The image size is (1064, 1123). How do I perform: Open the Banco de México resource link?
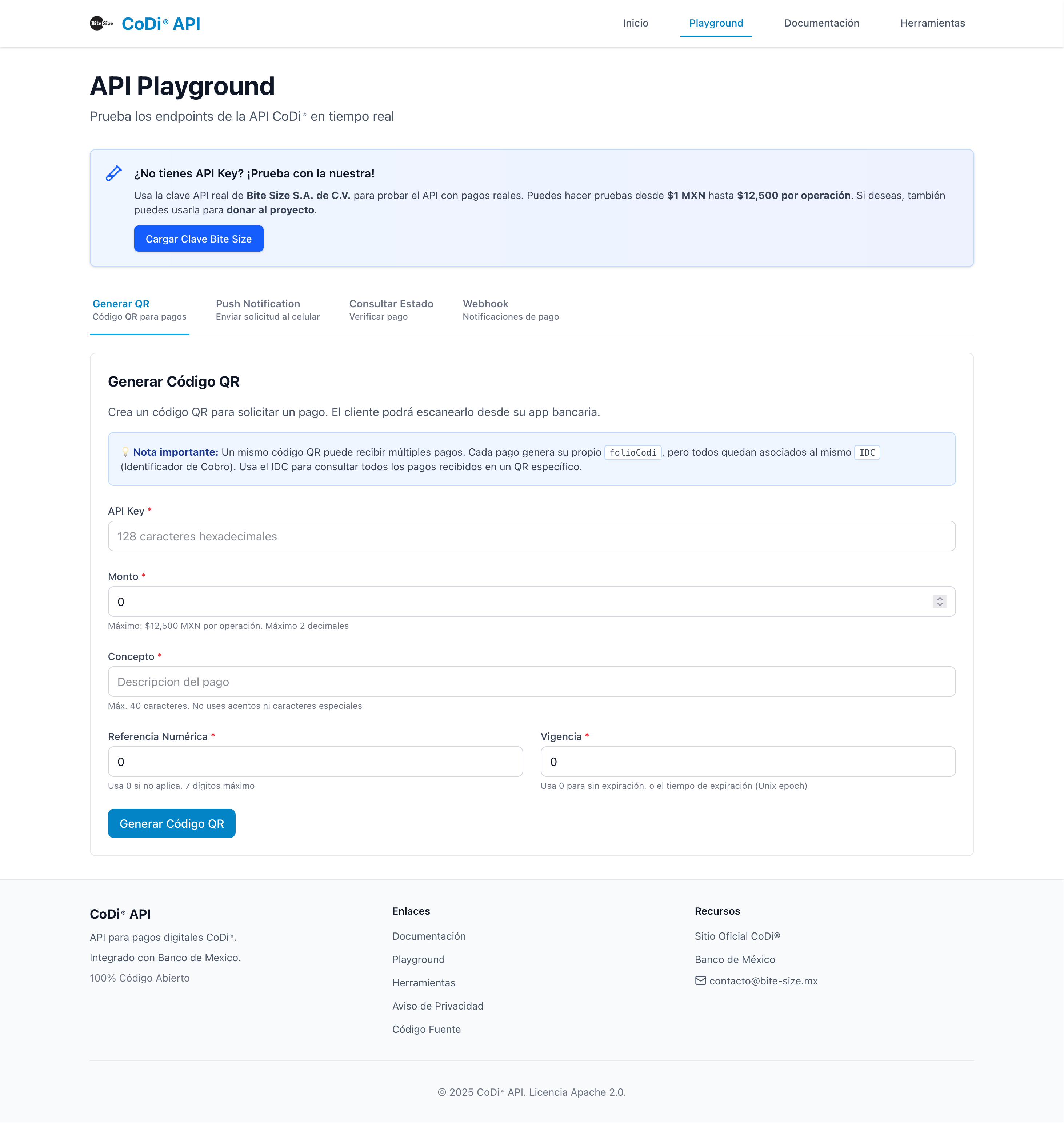click(735, 959)
